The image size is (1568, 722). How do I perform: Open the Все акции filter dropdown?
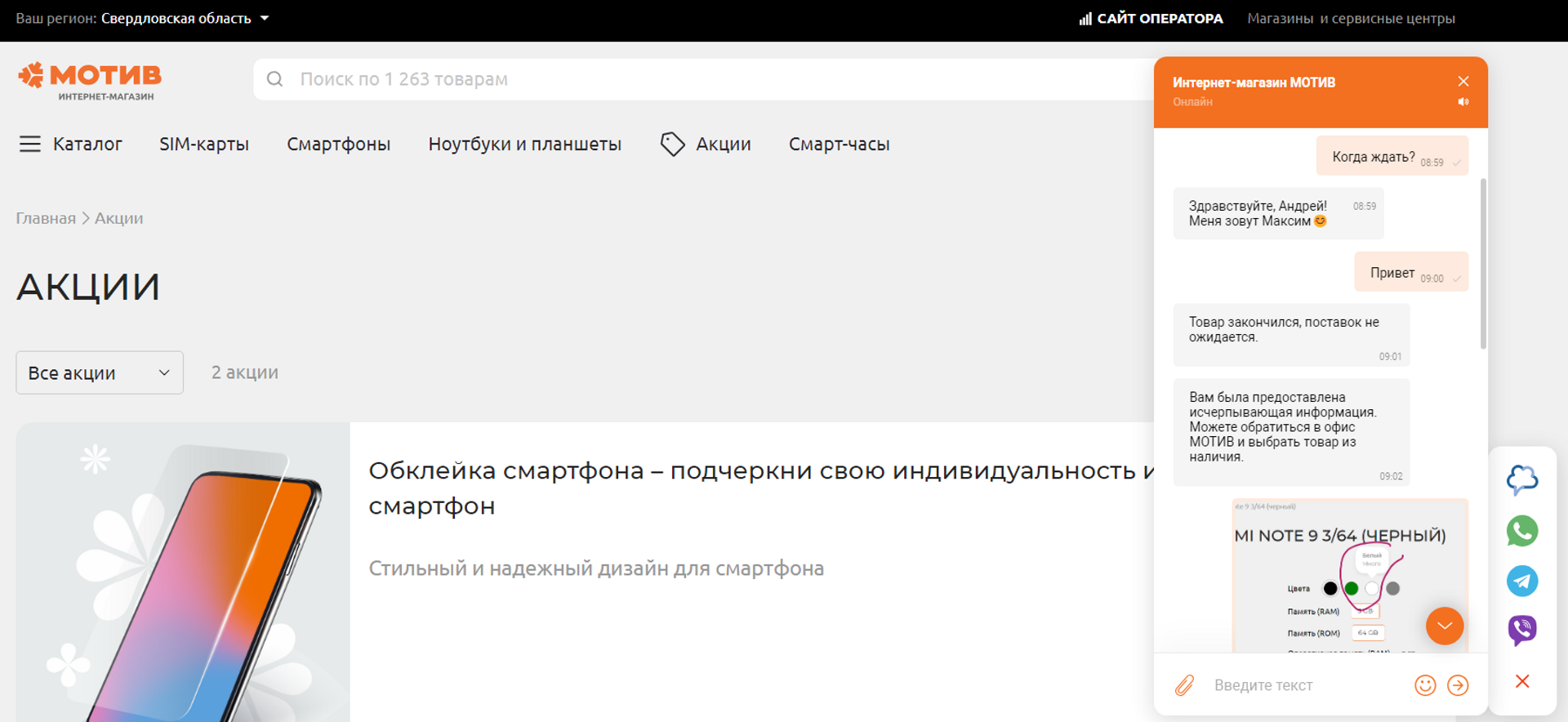pyautogui.click(x=100, y=372)
